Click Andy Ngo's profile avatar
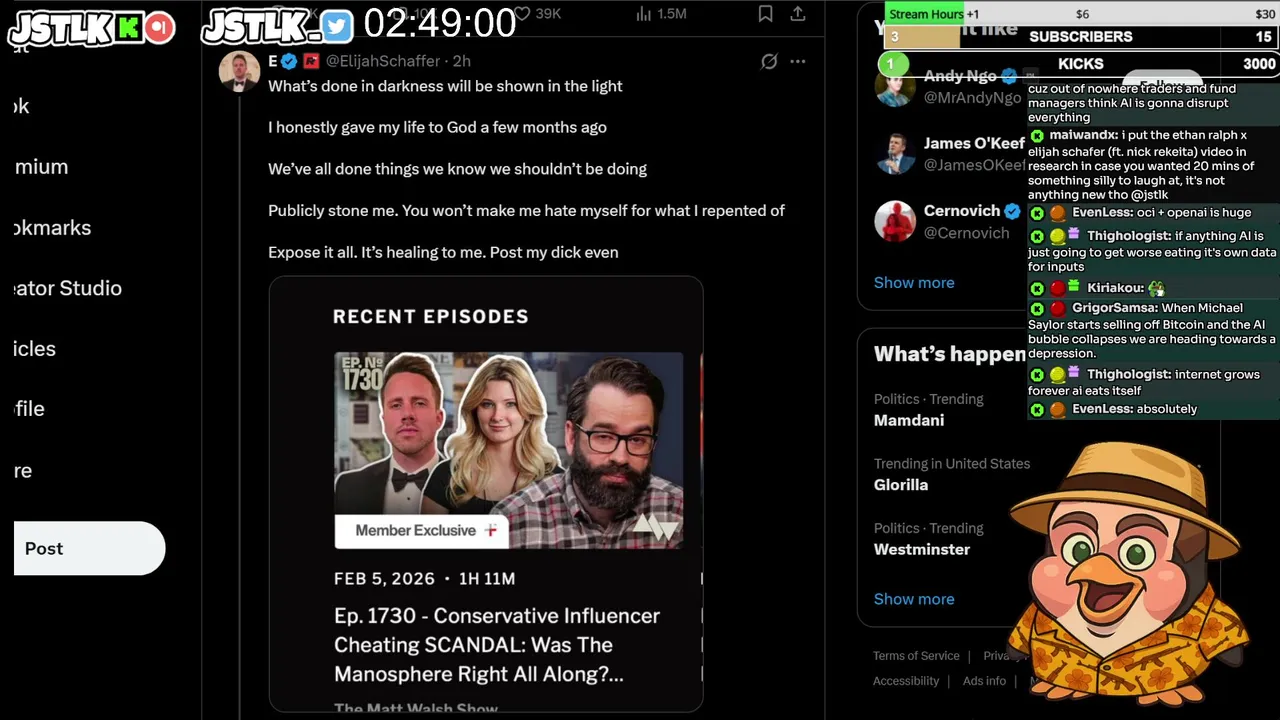 [x=894, y=86]
